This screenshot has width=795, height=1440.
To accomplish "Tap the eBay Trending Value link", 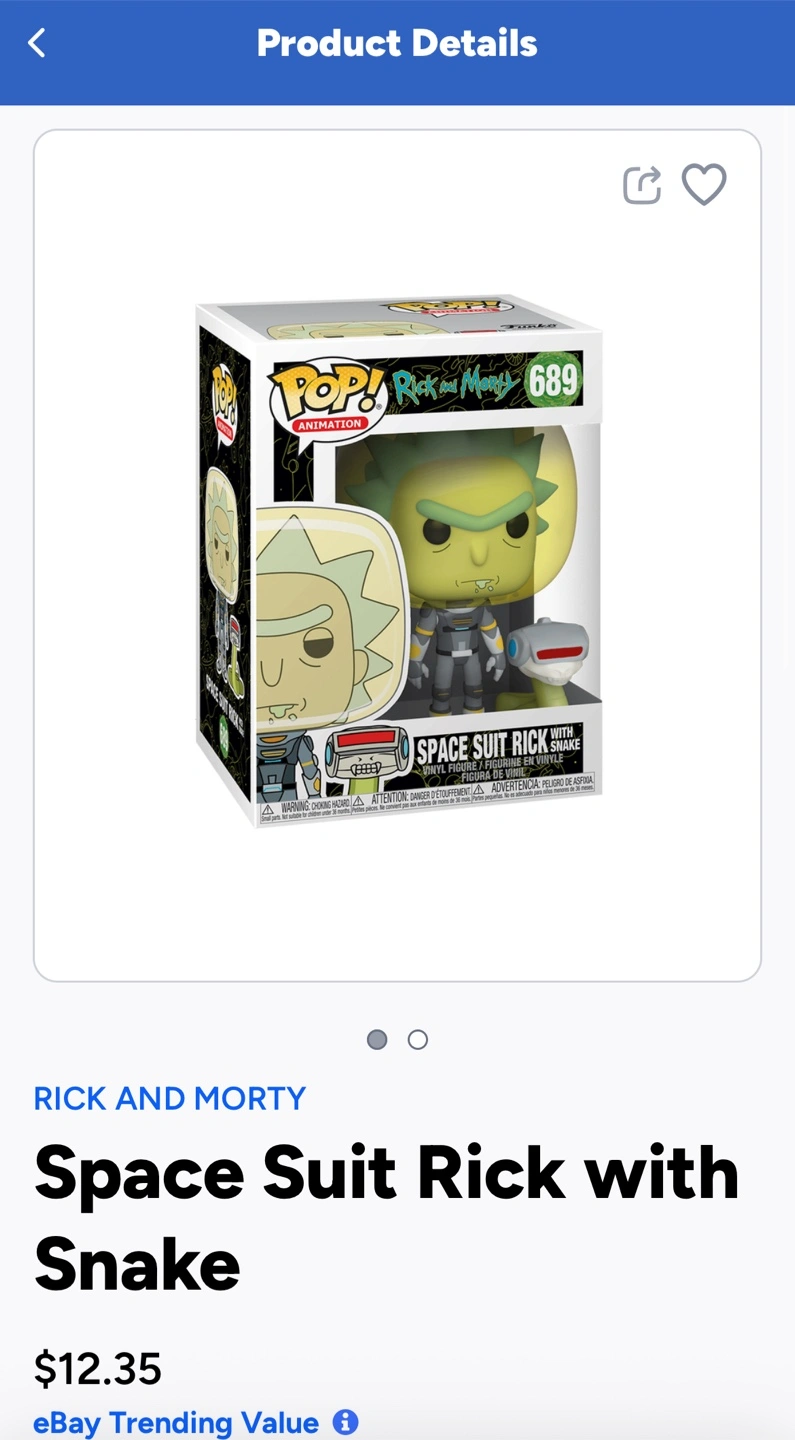I will tap(176, 1422).
